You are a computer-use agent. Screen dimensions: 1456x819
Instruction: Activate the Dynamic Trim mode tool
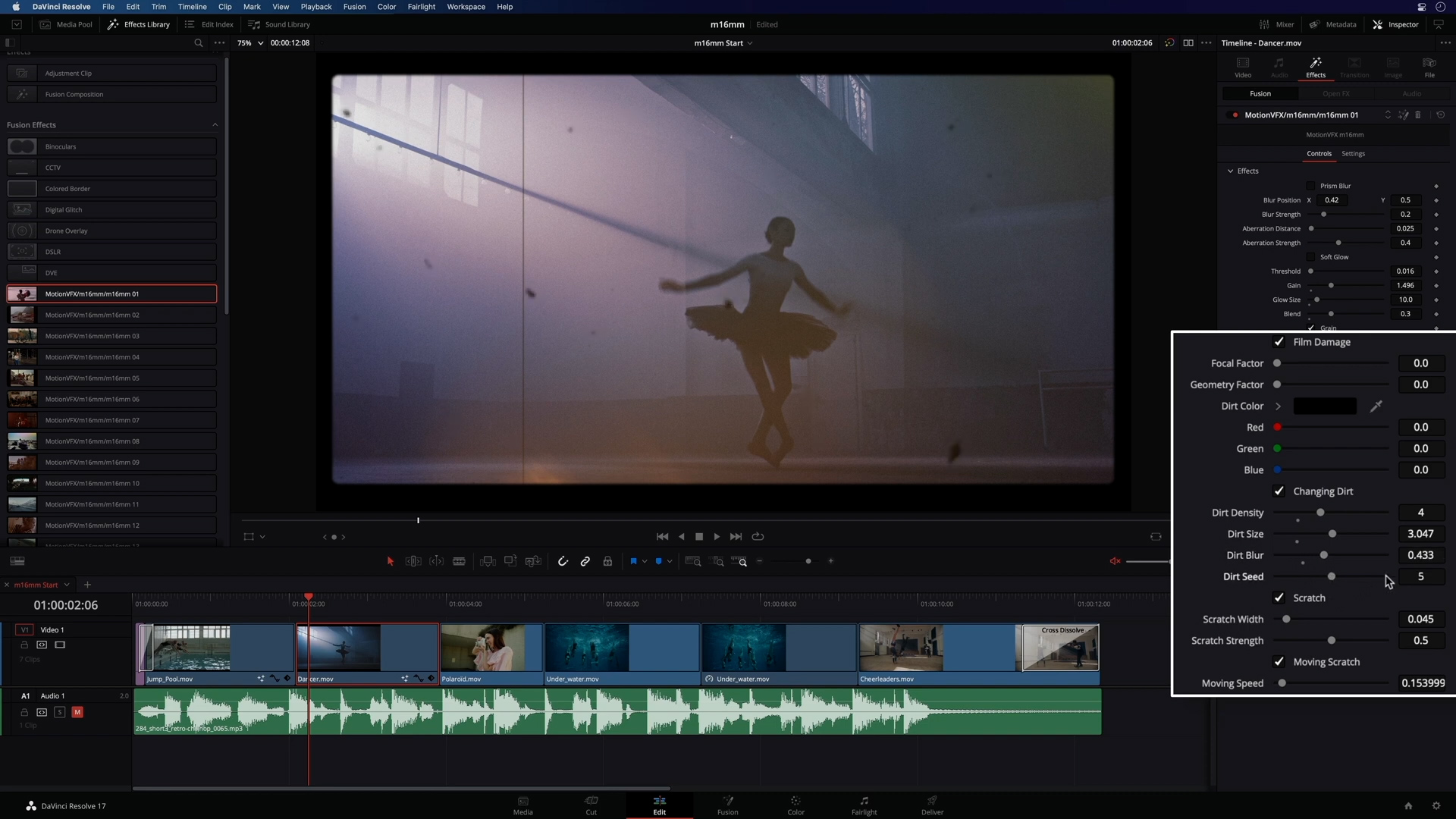[437, 561]
